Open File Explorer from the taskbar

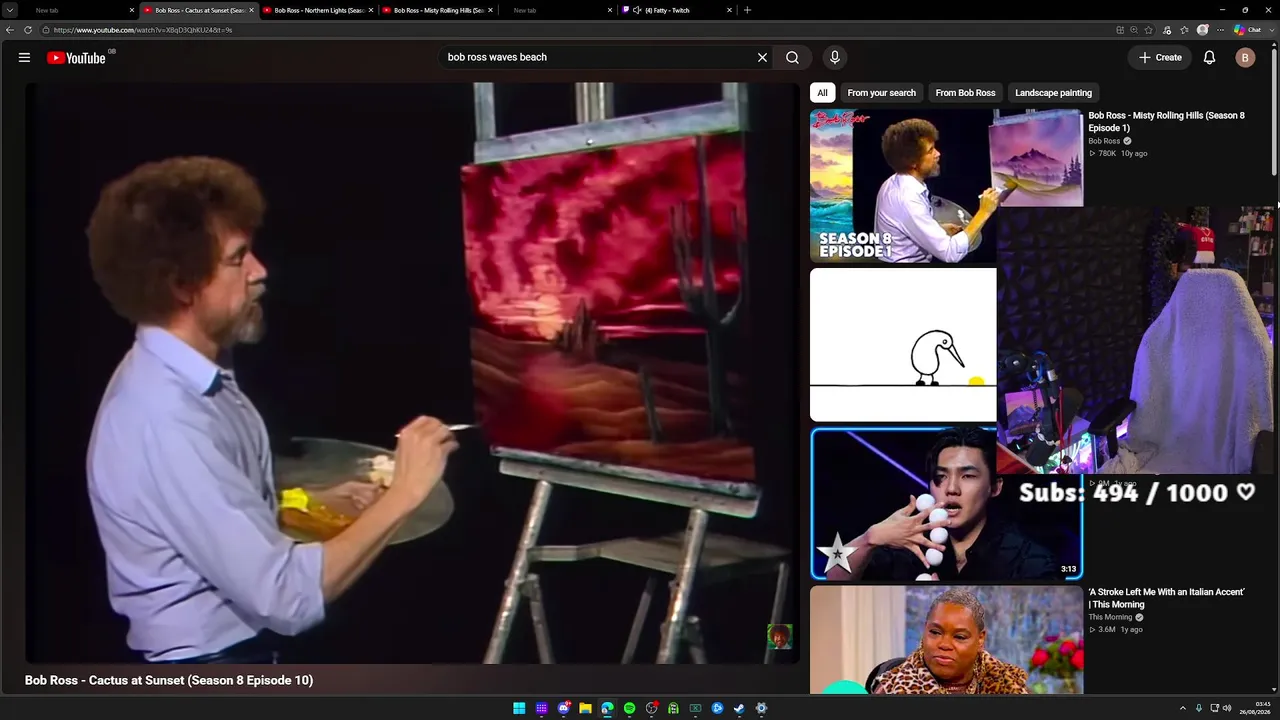(x=585, y=708)
